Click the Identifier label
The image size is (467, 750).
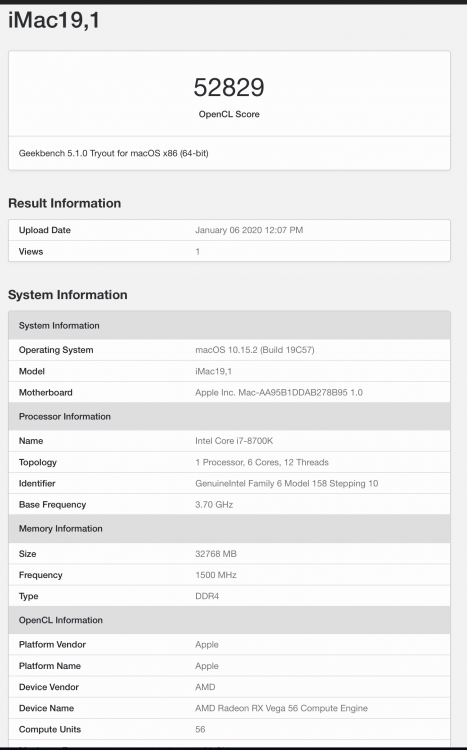pos(37,483)
